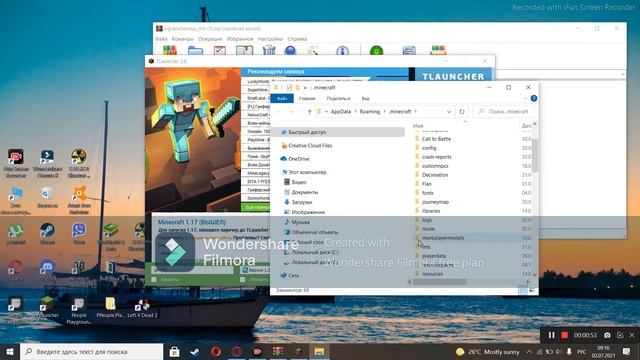Open the Version dropdown in TLauncher
Viewport: 640px width, 360px height.
255,270
